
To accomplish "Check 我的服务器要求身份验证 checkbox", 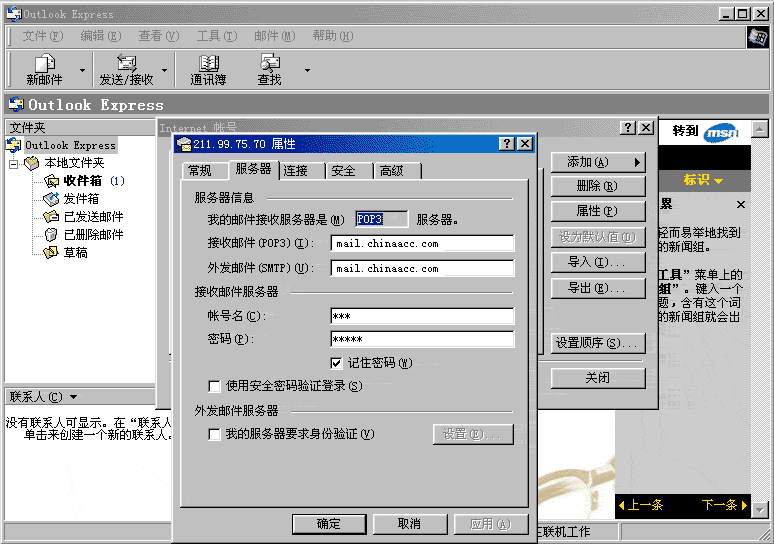I will tap(214, 434).
